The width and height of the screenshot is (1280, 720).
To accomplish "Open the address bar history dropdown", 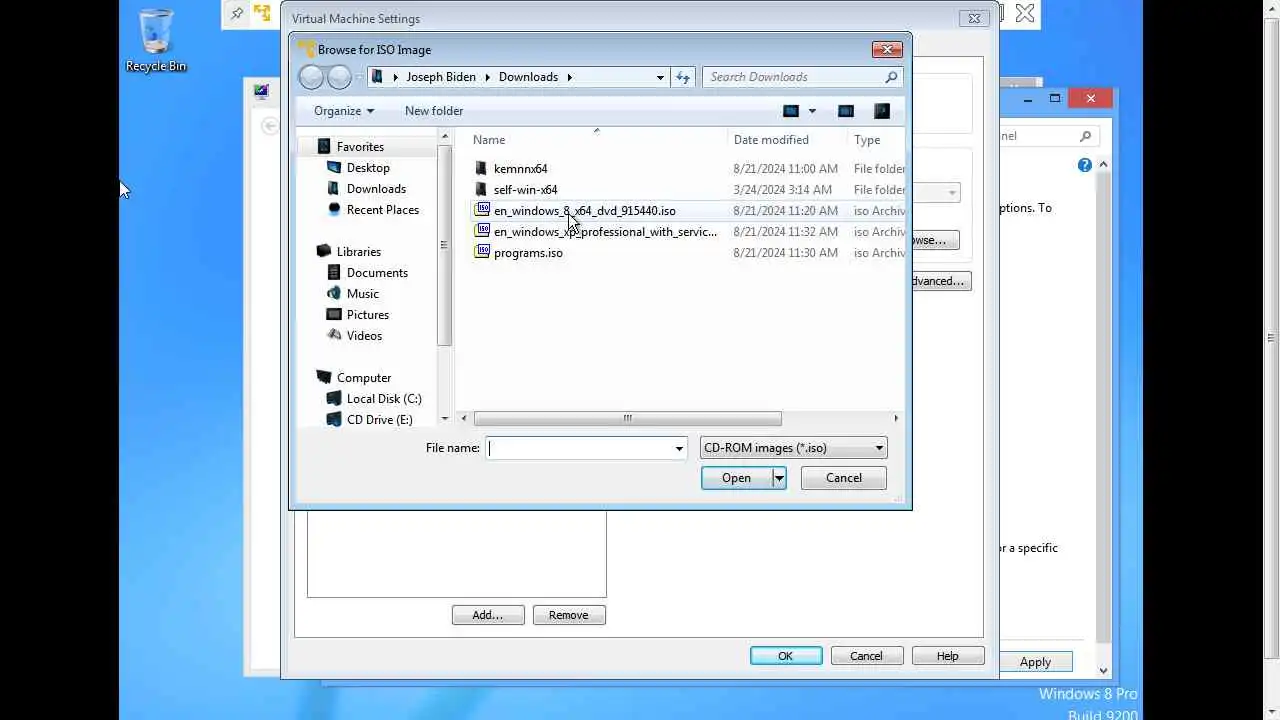I will [660, 77].
